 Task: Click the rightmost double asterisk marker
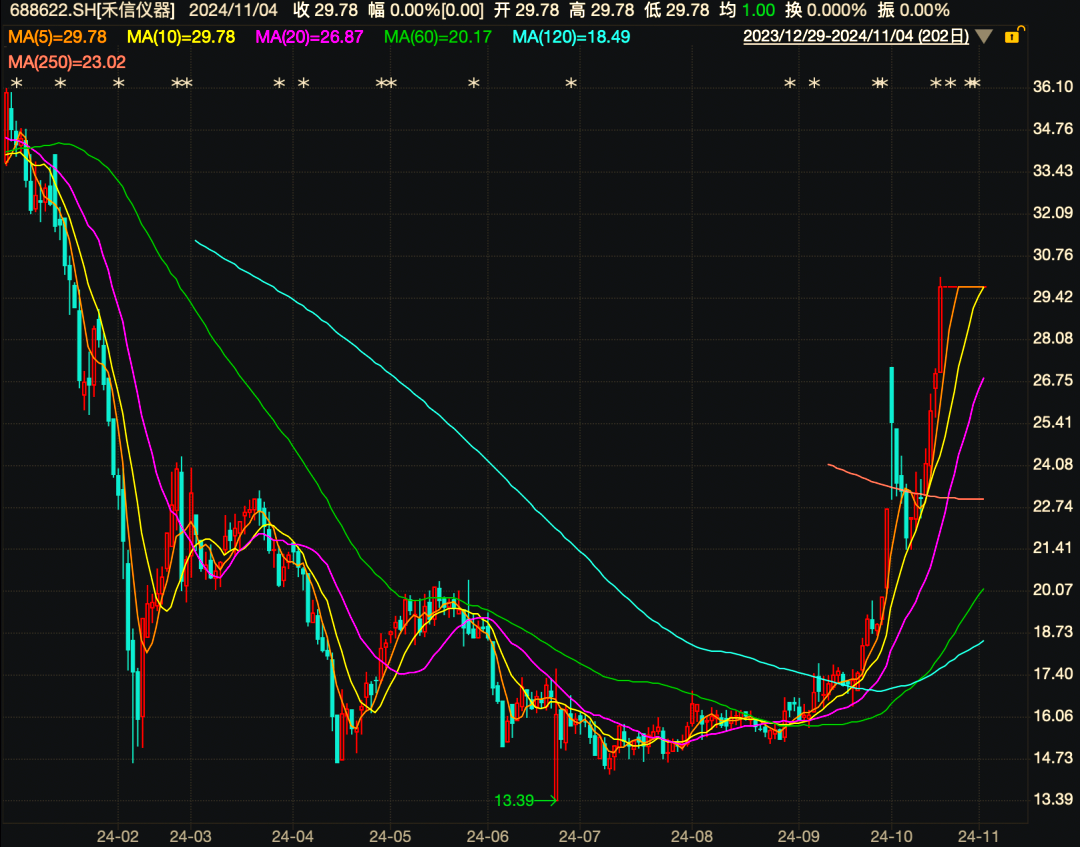[x=972, y=84]
